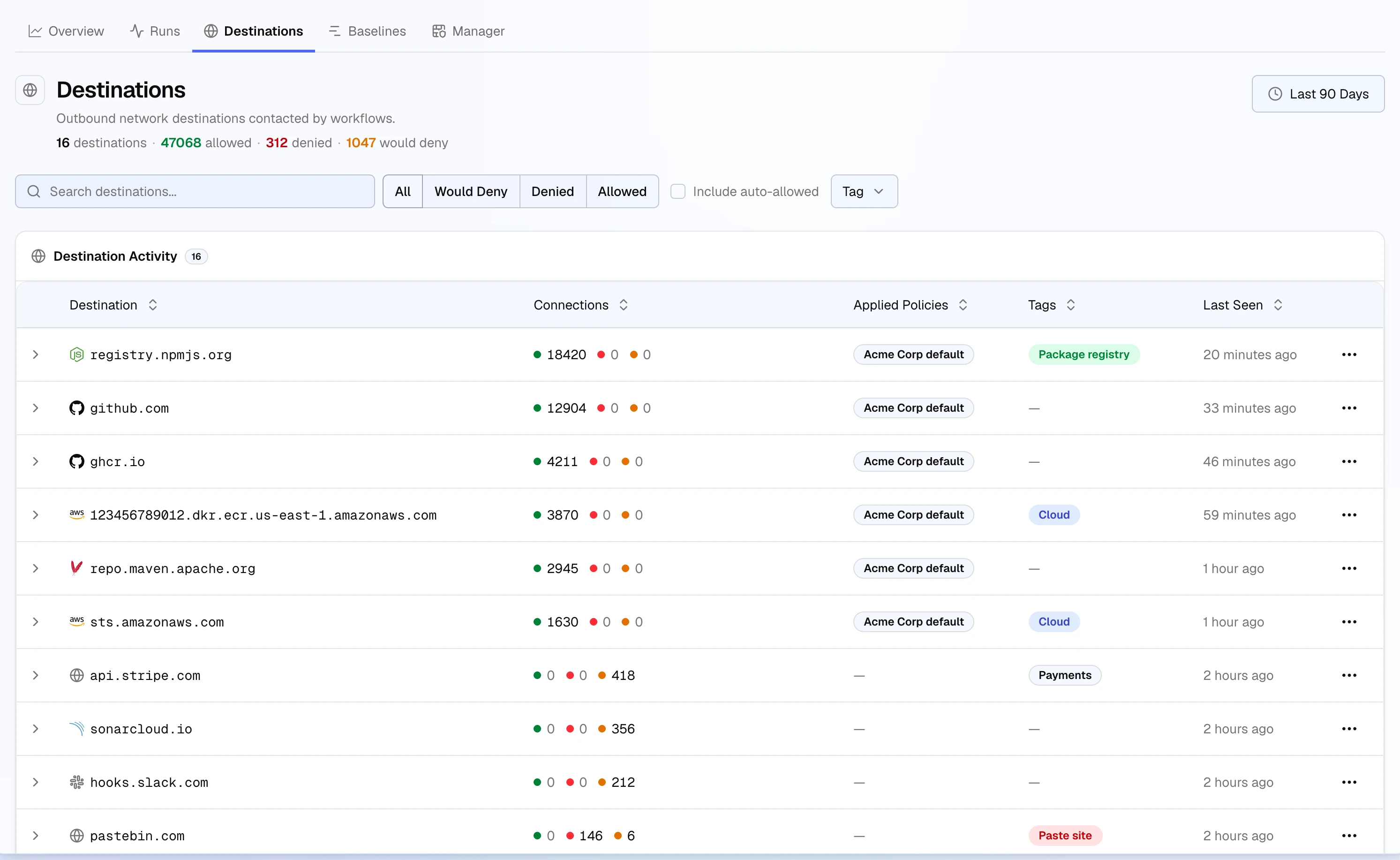Image resolution: width=1400 pixels, height=860 pixels.
Task: Expand the repo.maven.apache.org row
Action: point(35,569)
